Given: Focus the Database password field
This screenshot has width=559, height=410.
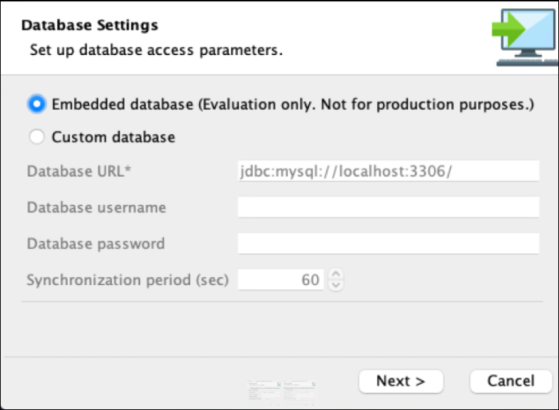Looking at the screenshot, I should pyautogui.click(x=389, y=244).
